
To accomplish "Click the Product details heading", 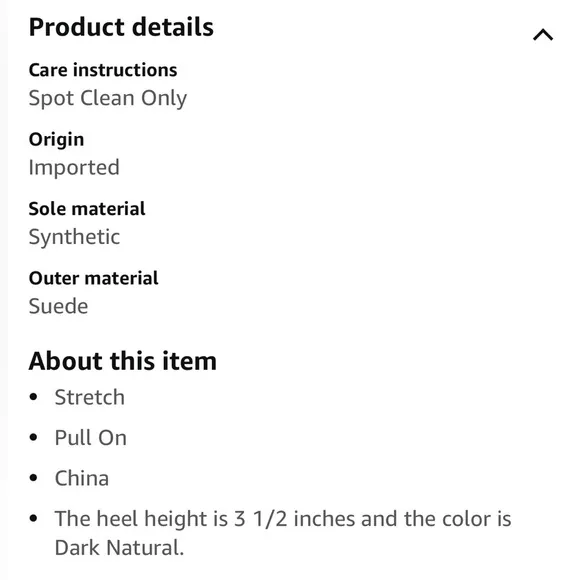I will (121, 27).
